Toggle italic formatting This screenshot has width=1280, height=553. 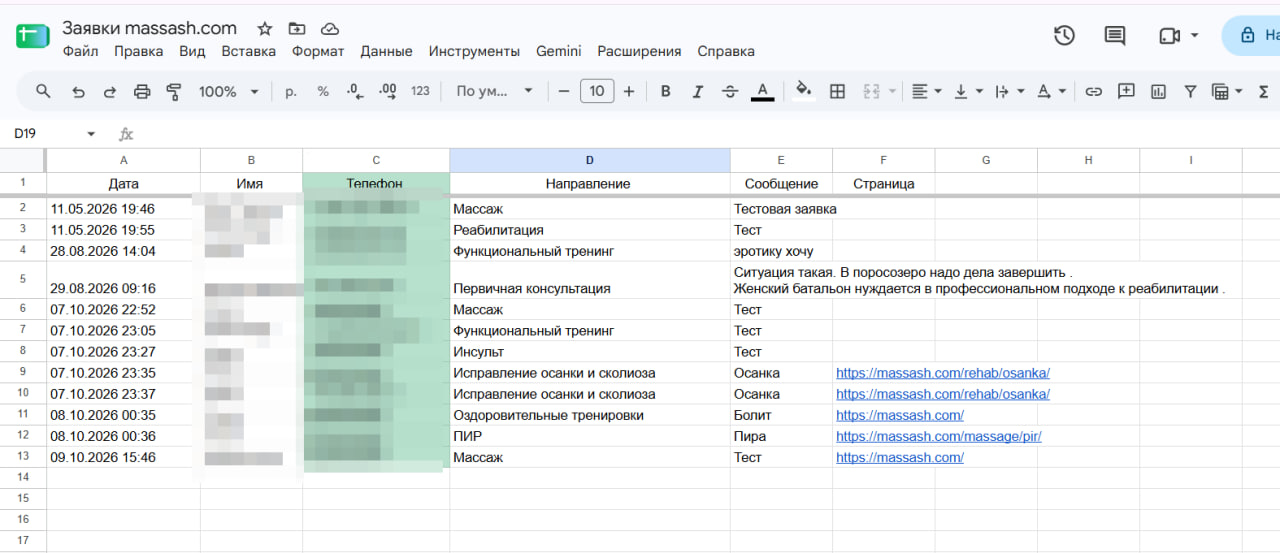click(698, 91)
